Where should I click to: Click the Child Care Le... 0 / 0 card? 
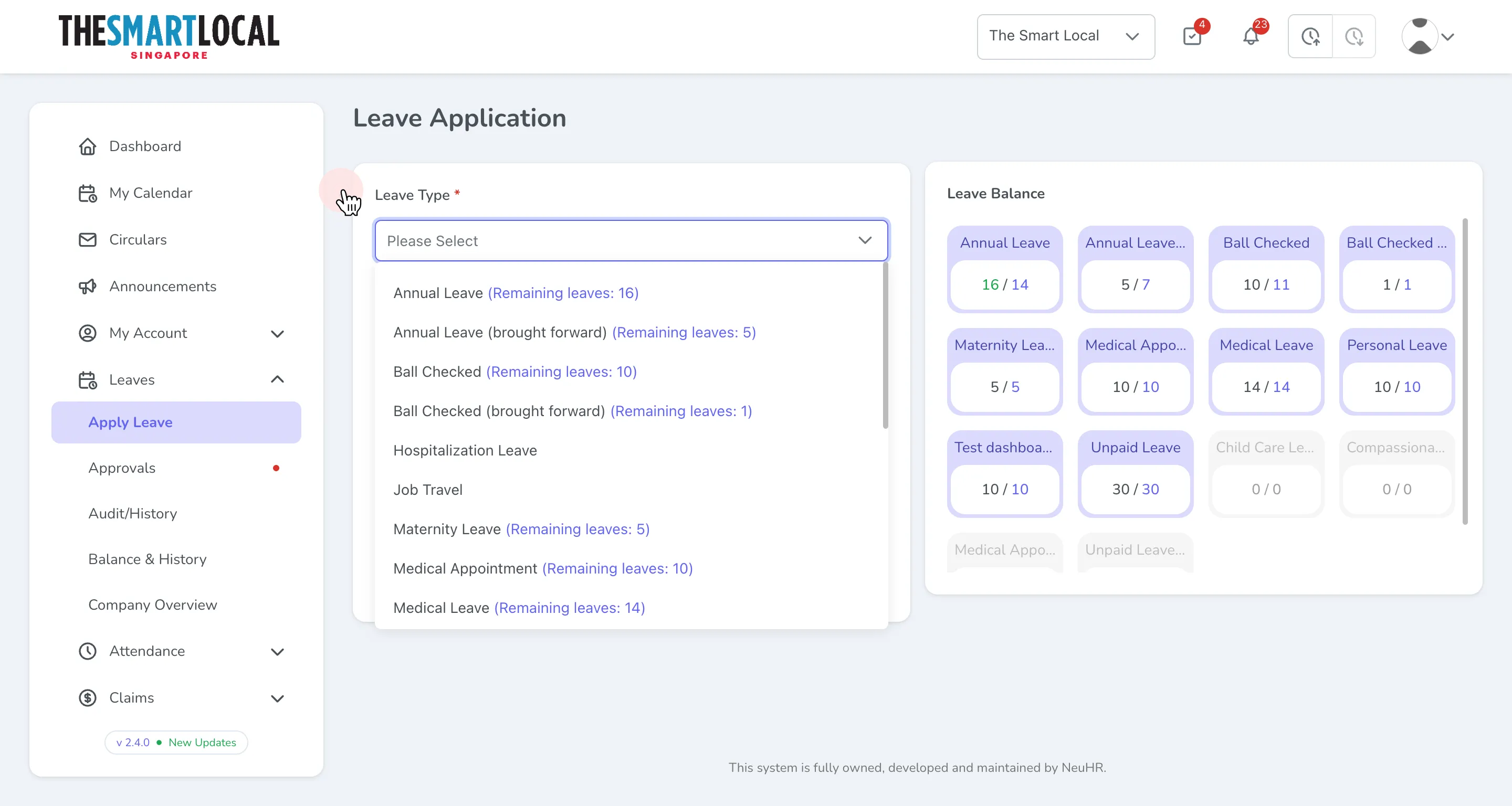tap(1266, 474)
